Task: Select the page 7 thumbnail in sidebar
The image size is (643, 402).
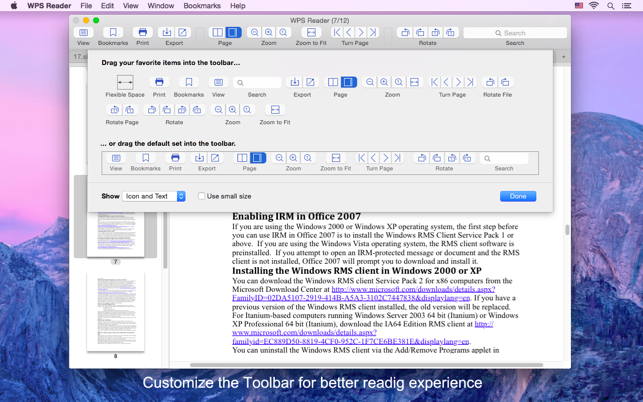Action: [115, 234]
